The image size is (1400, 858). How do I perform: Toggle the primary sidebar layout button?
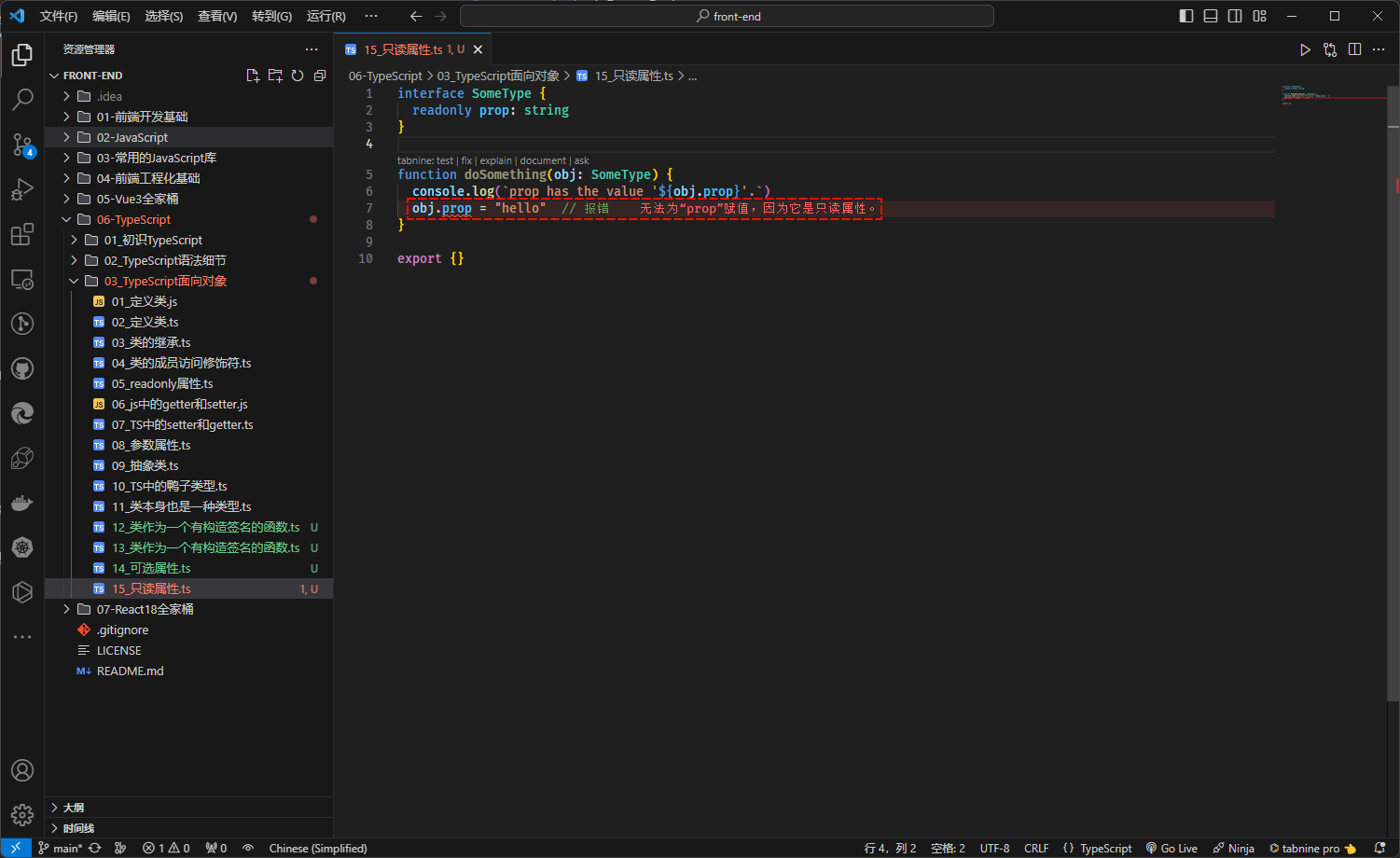click(1186, 16)
